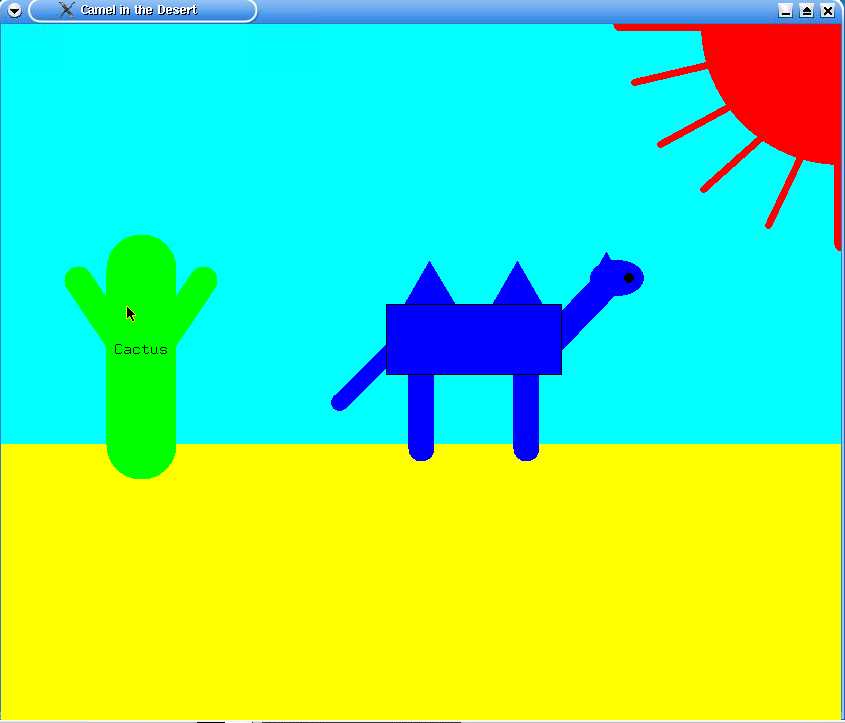
Task: Click the X application icon in title bar
Action: 66,10
